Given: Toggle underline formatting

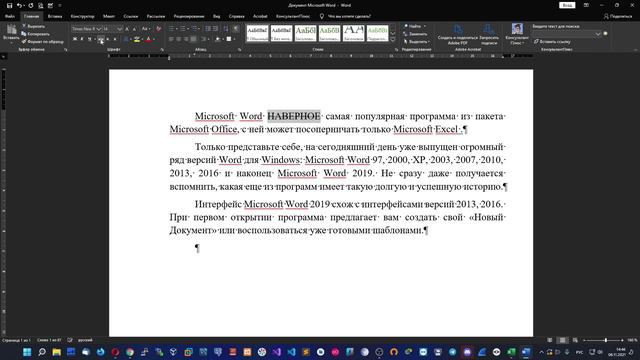Looking at the screenshot, I should click(x=89, y=39).
